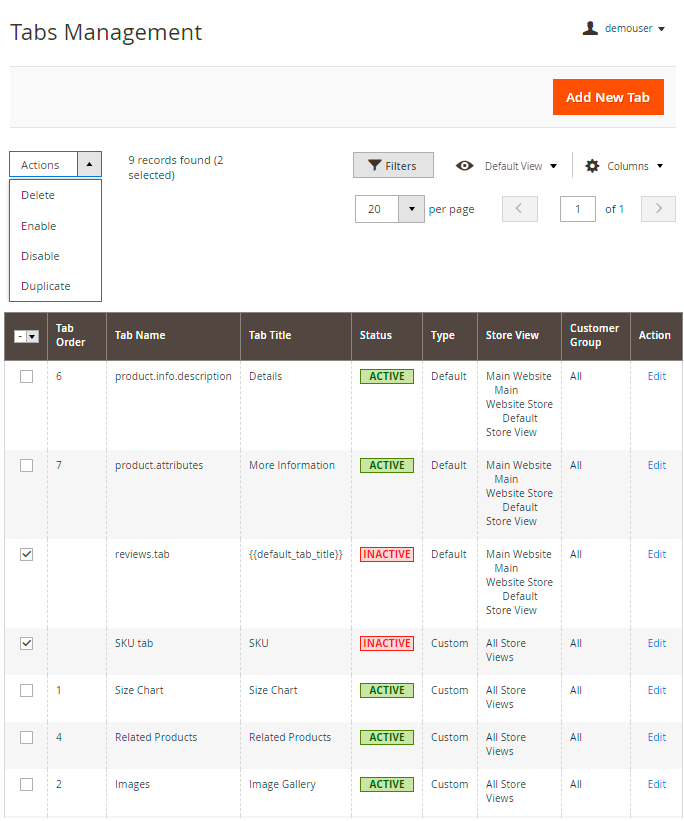This screenshot has height=821, width=684.
Task: Click Edit link for Size Chart row
Action: click(x=656, y=690)
